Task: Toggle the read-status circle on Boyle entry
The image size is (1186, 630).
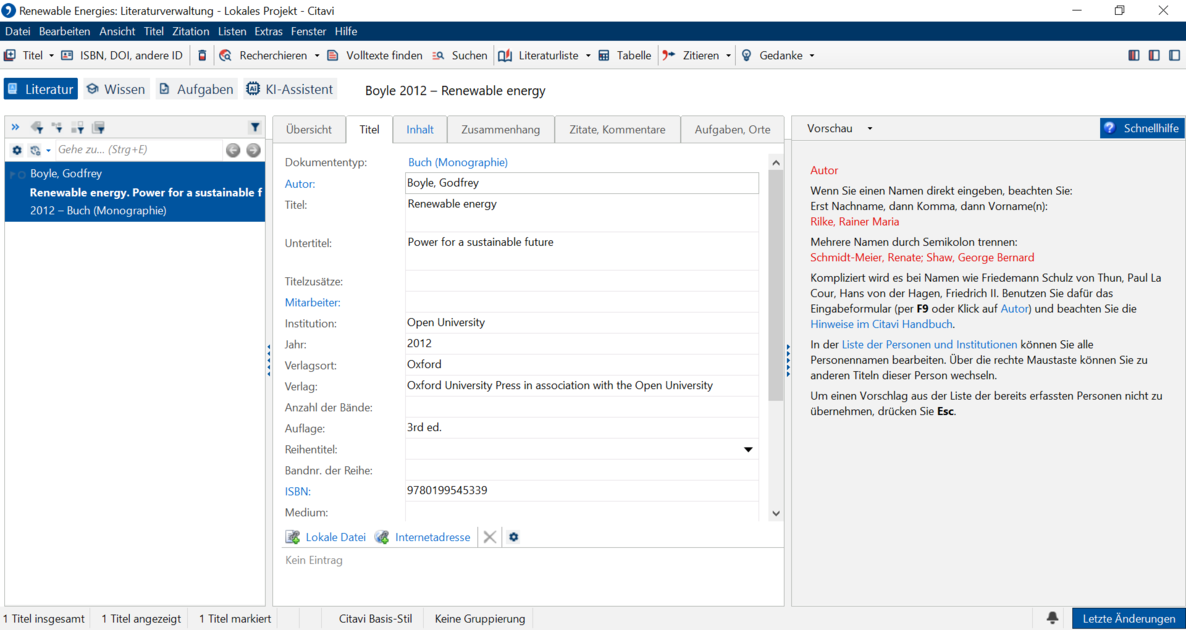Action: pos(21,174)
